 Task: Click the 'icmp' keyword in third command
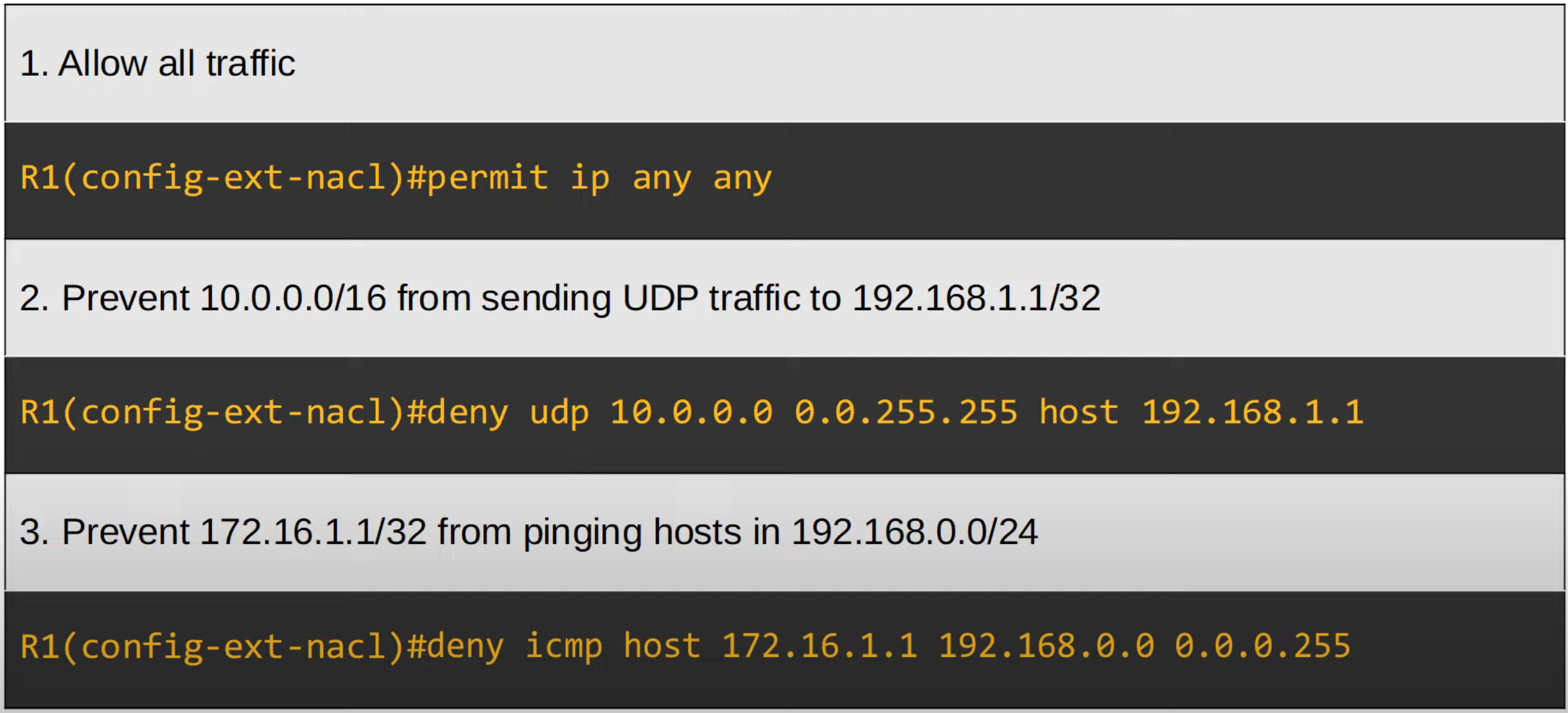564,646
